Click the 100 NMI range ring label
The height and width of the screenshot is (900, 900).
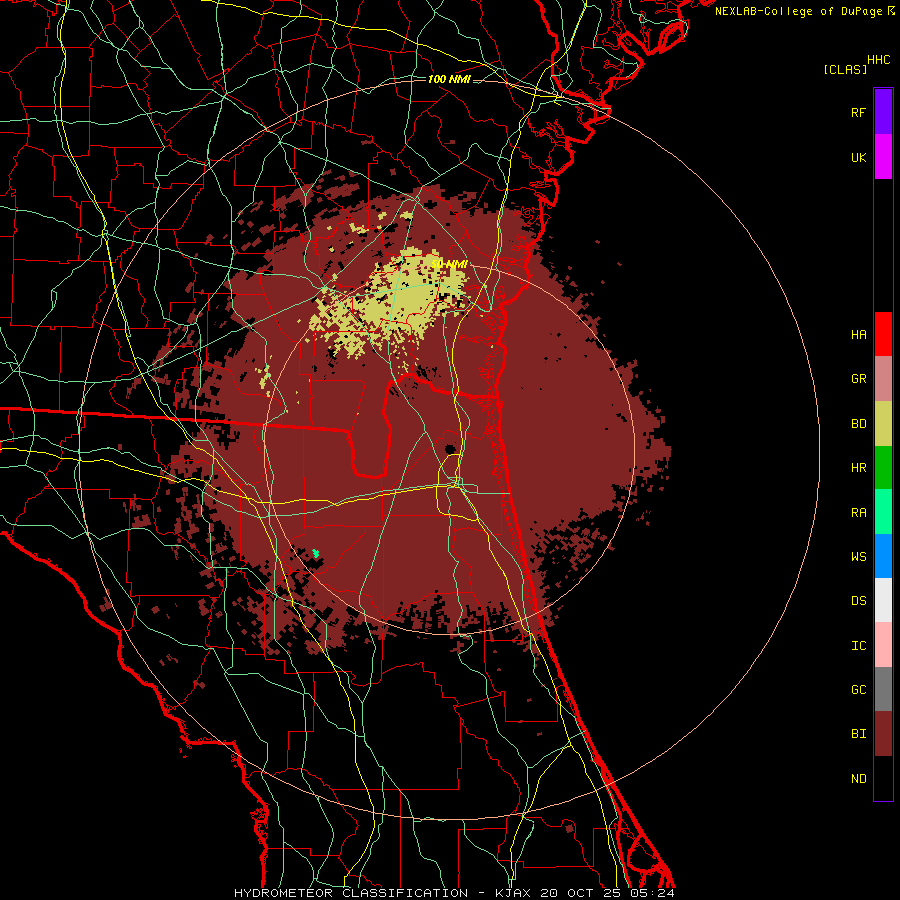click(x=449, y=79)
